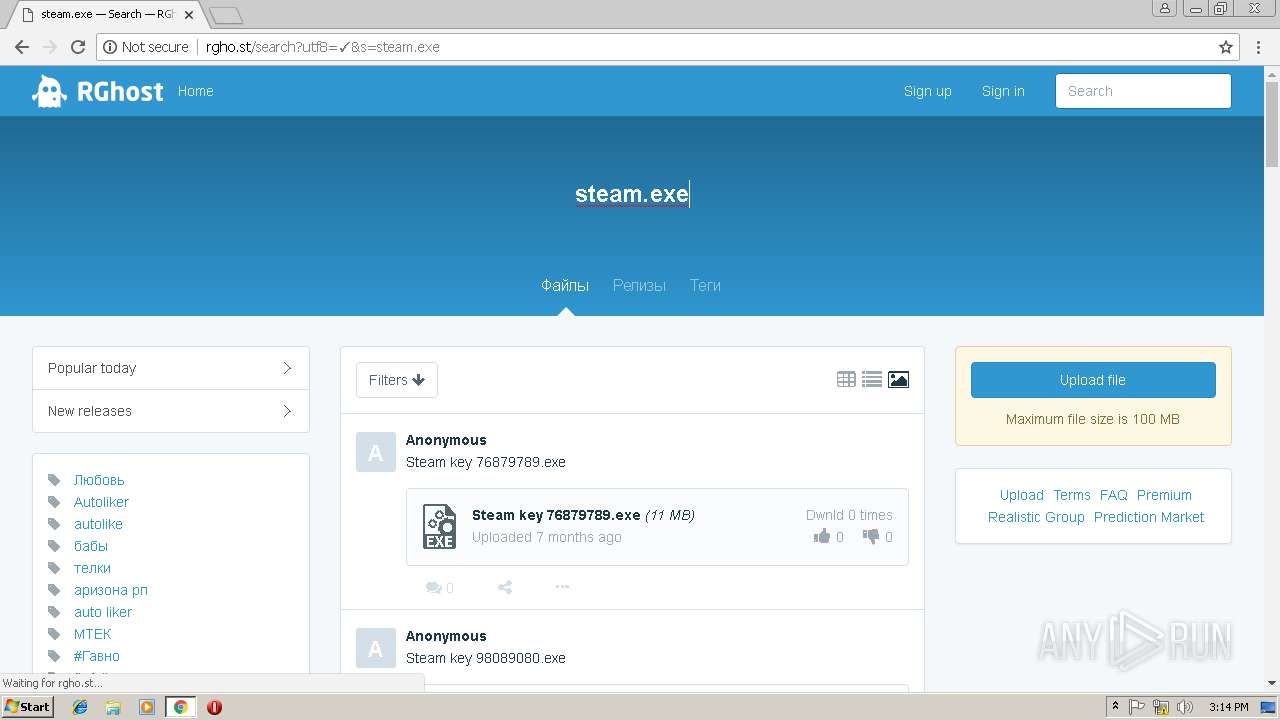Click tag icon beside Любовь
Image resolution: width=1280 pixels, height=720 pixels.
(54, 480)
